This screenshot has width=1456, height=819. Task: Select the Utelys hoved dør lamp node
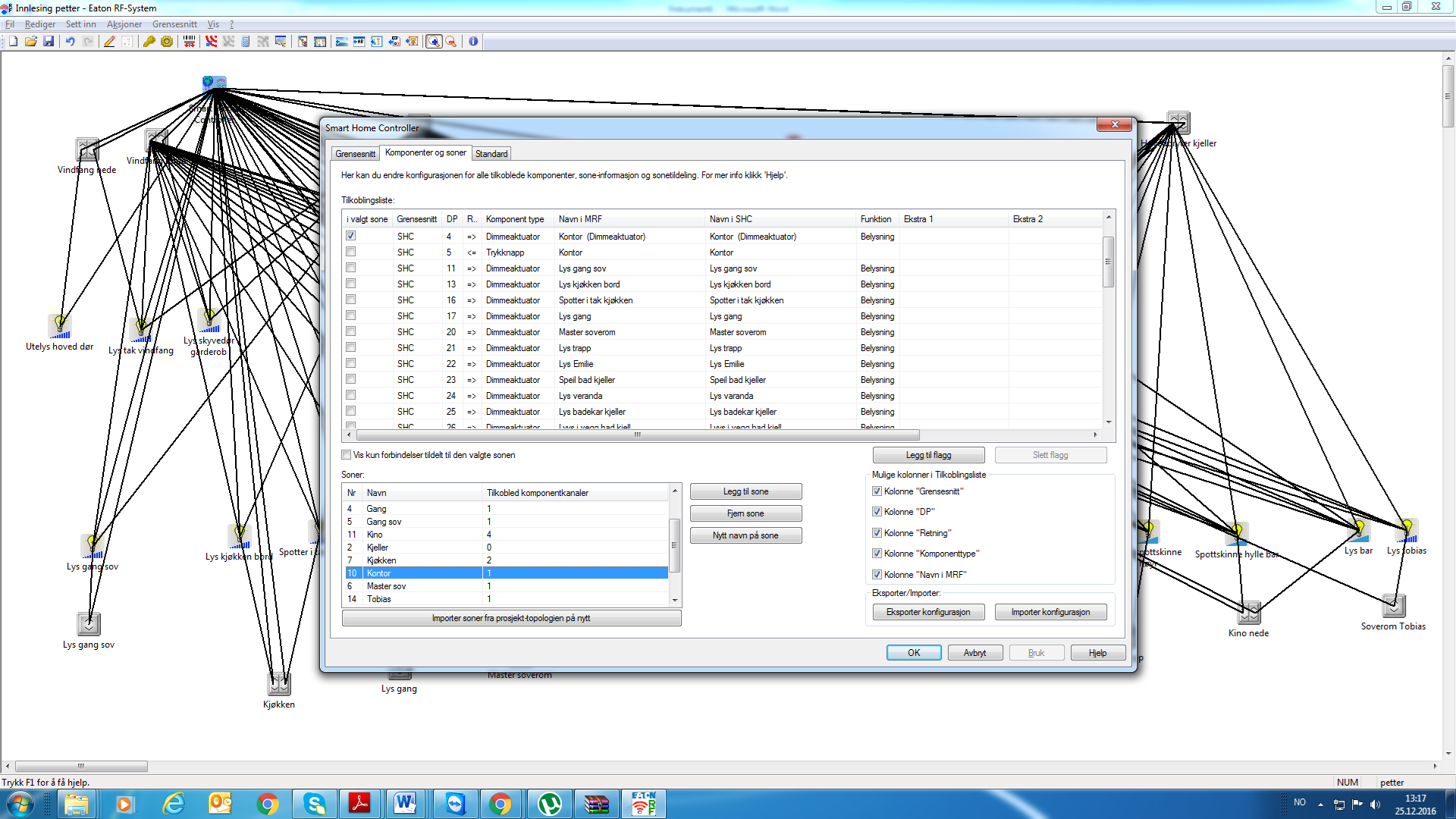click(60, 326)
